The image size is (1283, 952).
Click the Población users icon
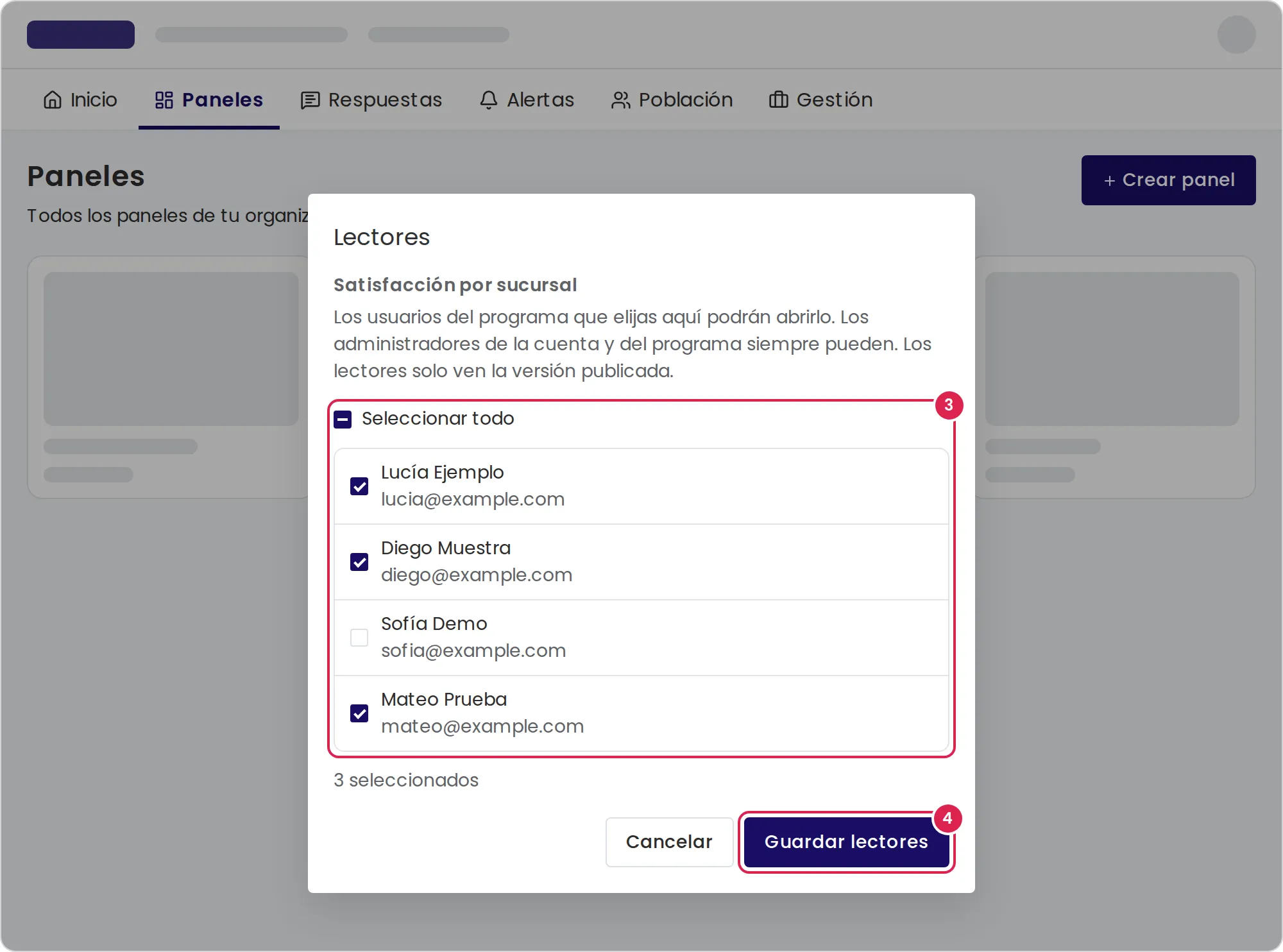click(621, 100)
